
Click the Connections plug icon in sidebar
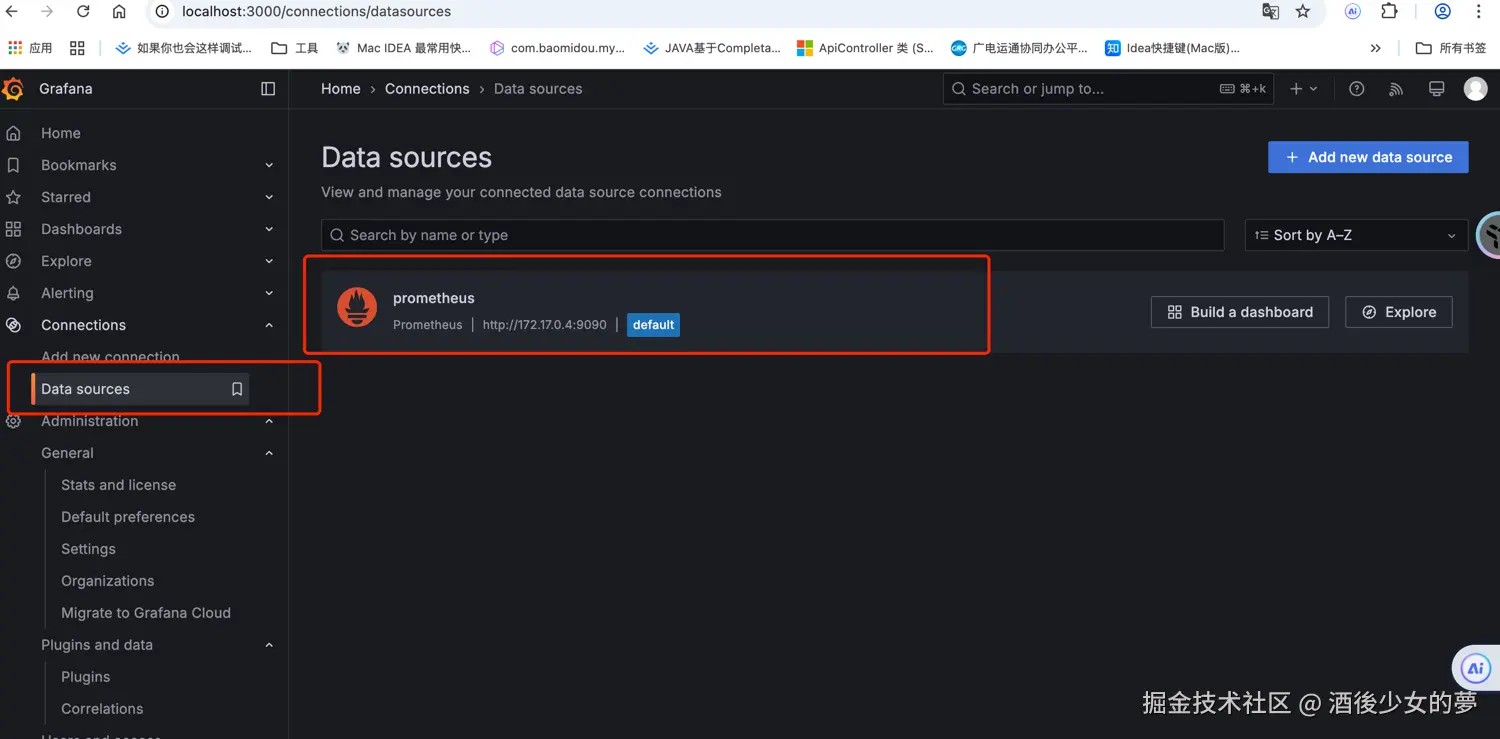[x=13, y=325]
